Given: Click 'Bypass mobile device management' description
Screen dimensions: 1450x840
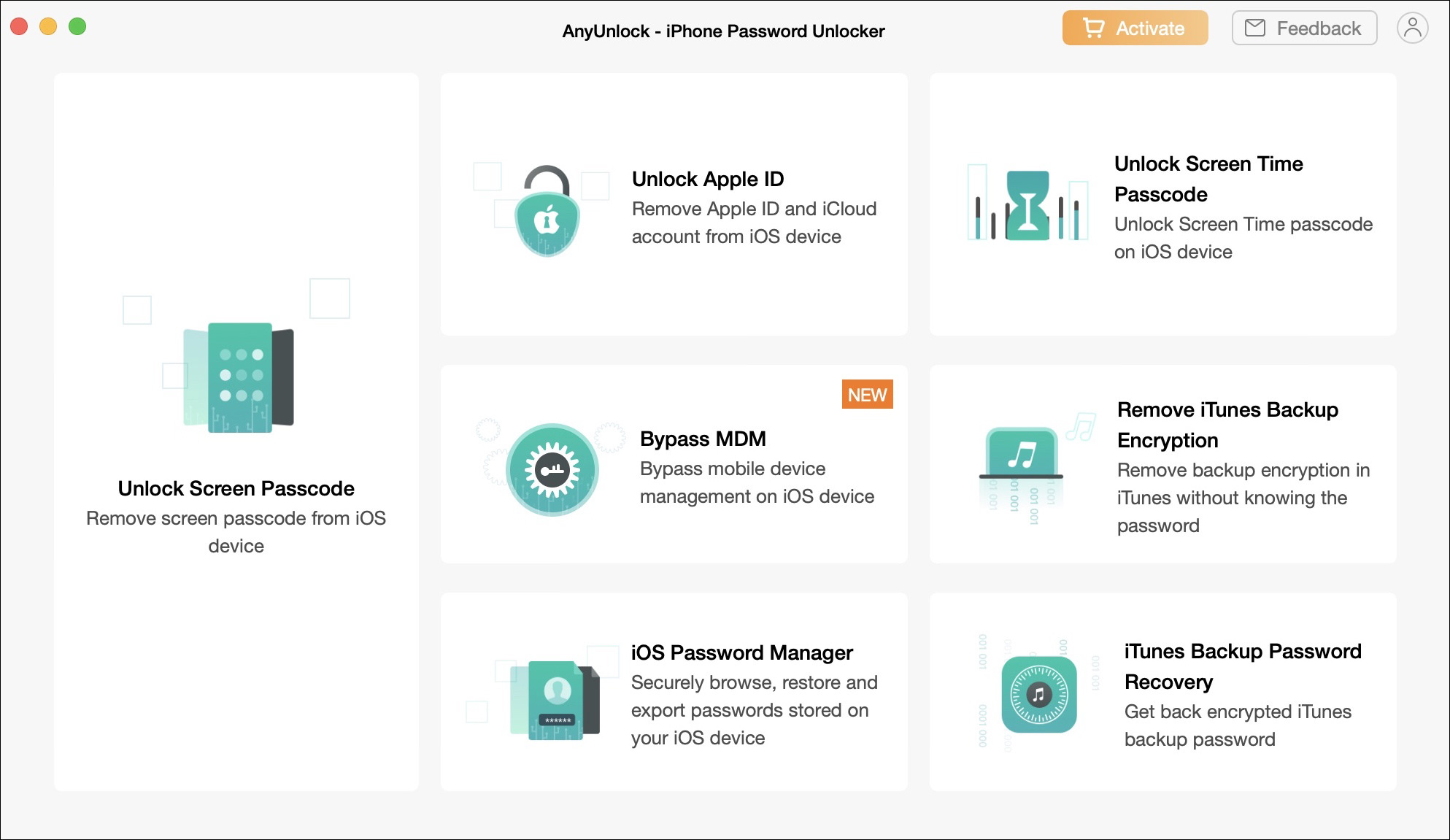Looking at the screenshot, I should (757, 482).
